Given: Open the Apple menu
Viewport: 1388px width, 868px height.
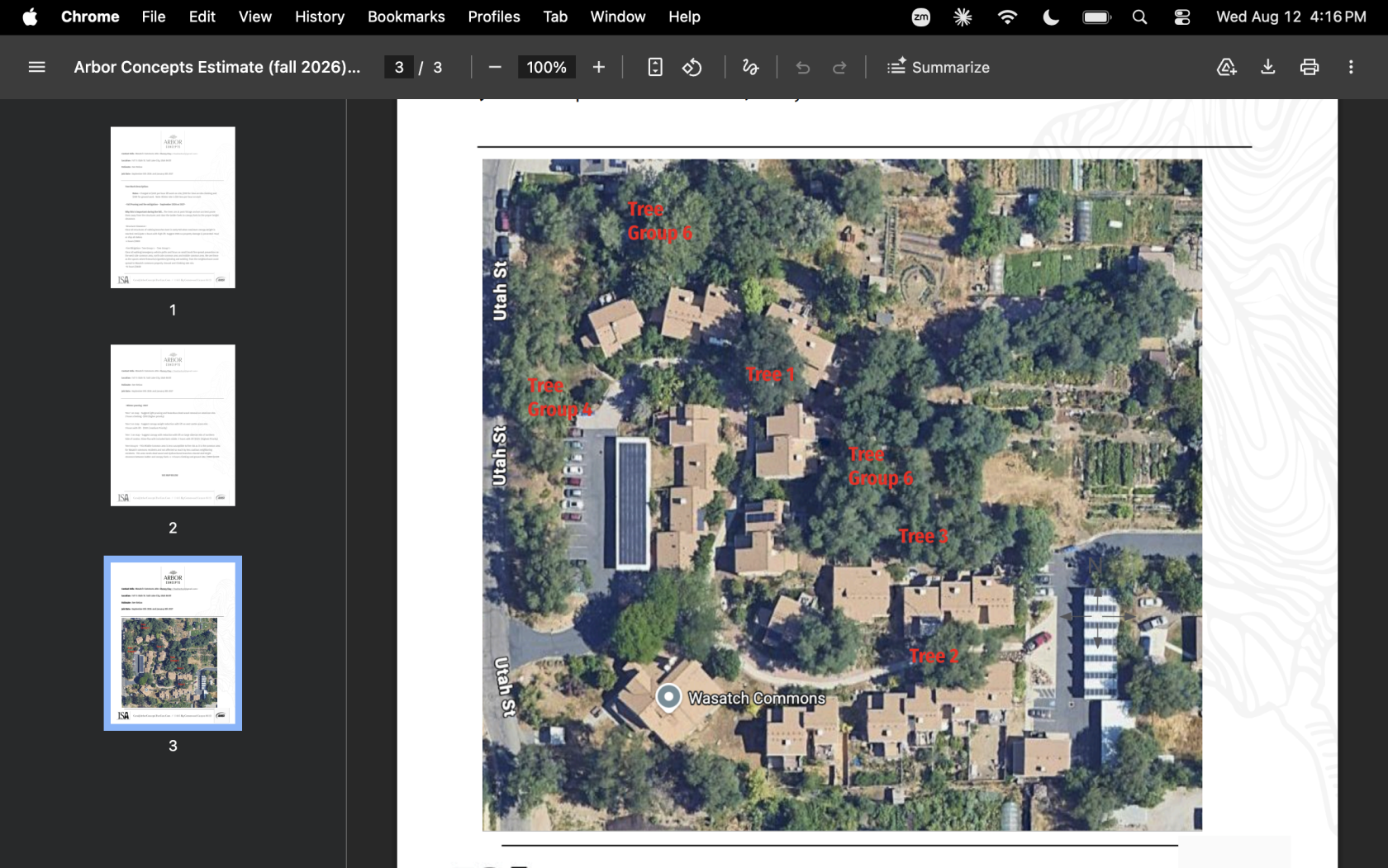Looking at the screenshot, I should pos(30,17).
